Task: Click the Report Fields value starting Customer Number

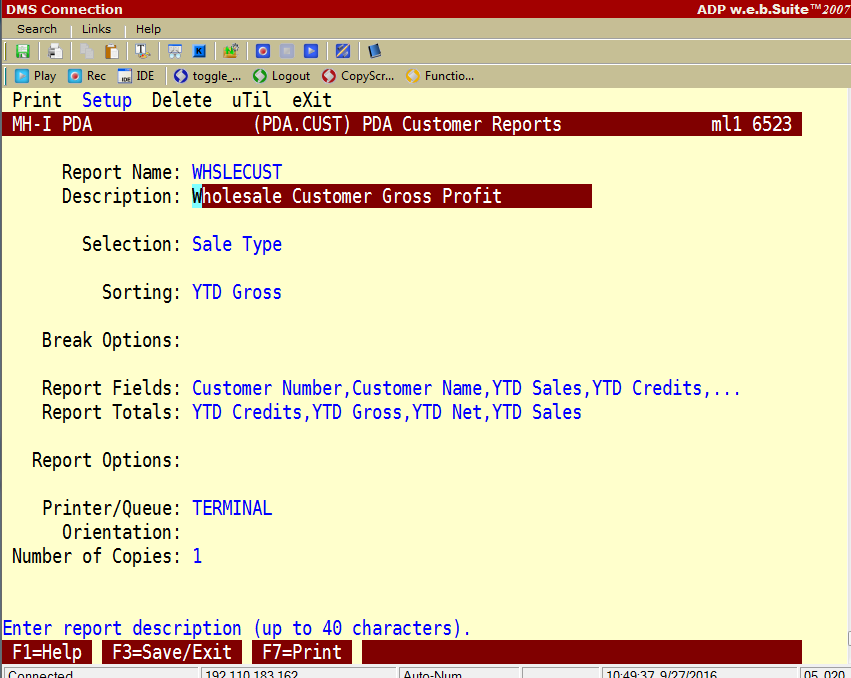Action: click(x=466, y=388)
